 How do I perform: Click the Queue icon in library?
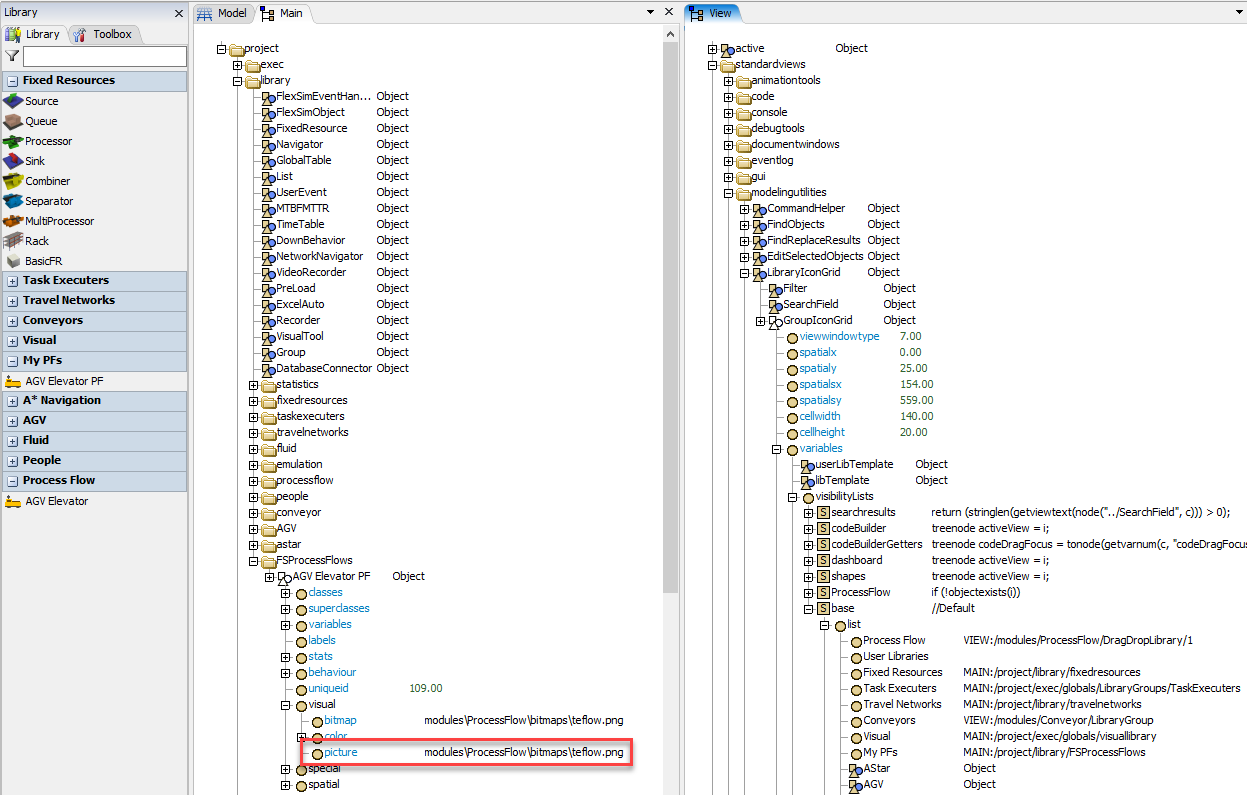tap(13, 121)
